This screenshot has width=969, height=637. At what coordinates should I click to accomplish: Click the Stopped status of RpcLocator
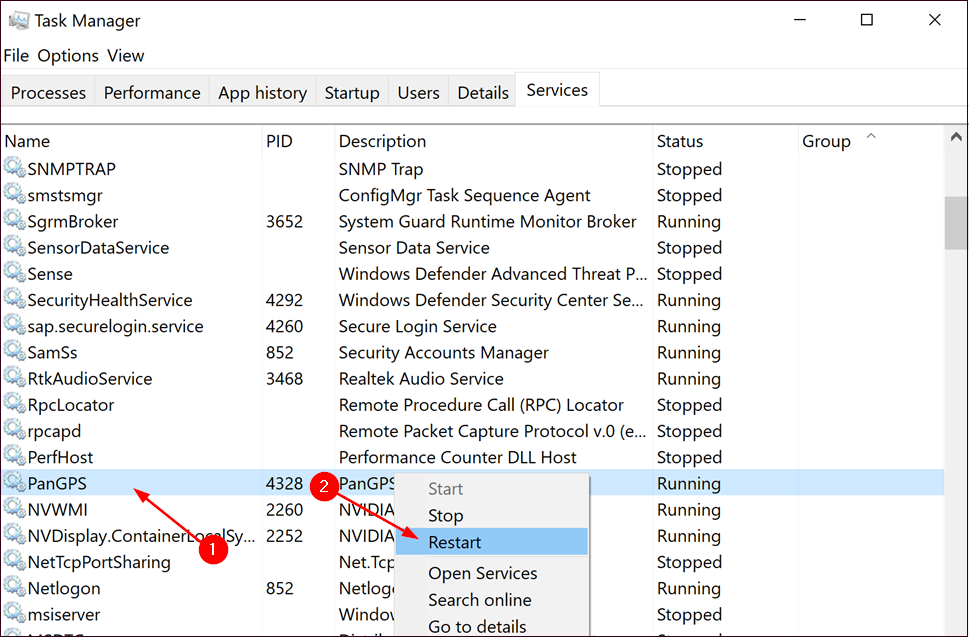pyautogui.click(x=689, y=405)
